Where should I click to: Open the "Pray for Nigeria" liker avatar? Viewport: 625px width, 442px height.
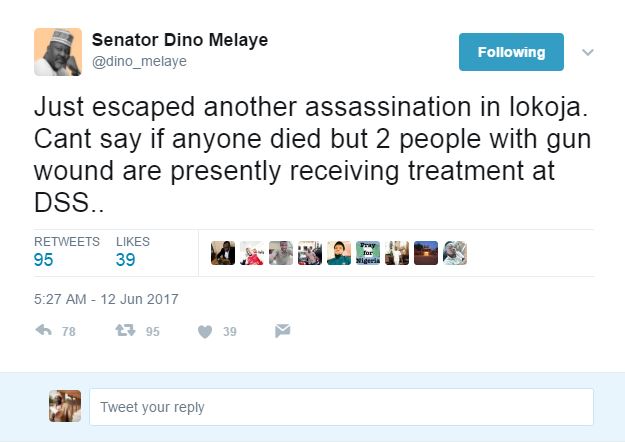tap(368, 253)
